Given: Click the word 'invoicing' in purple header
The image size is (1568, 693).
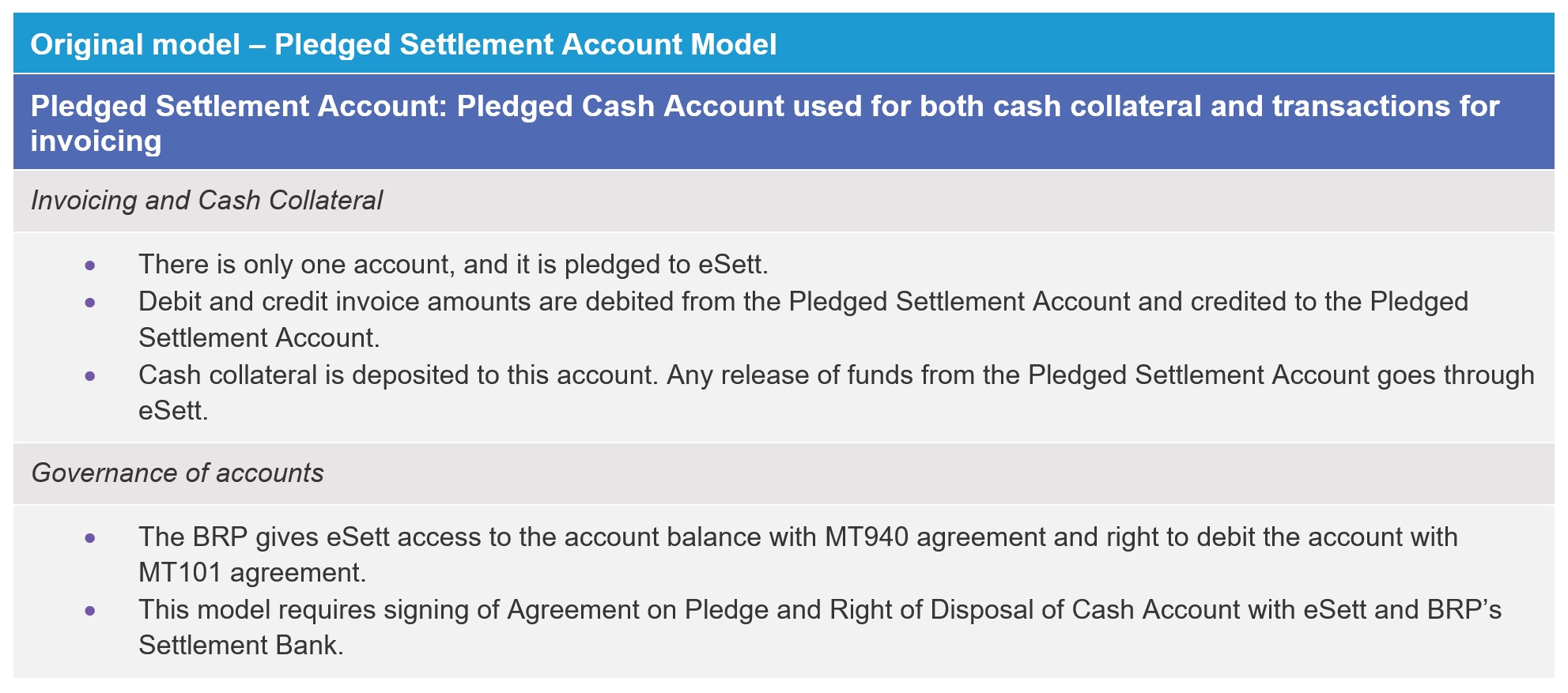Looking at the screenshot, I should coord(96,141).
